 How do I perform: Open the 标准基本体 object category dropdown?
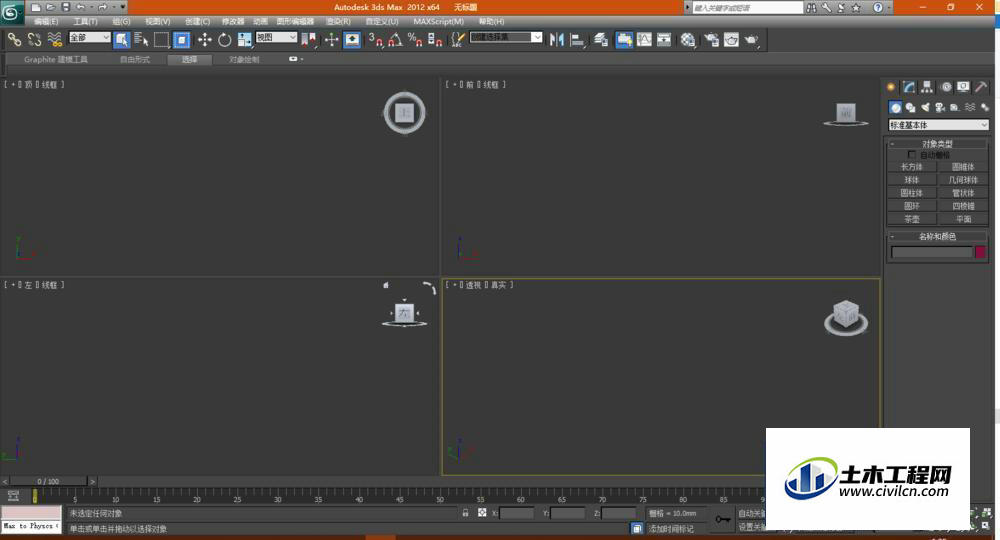pyautogui.click(x=938, y=125)
